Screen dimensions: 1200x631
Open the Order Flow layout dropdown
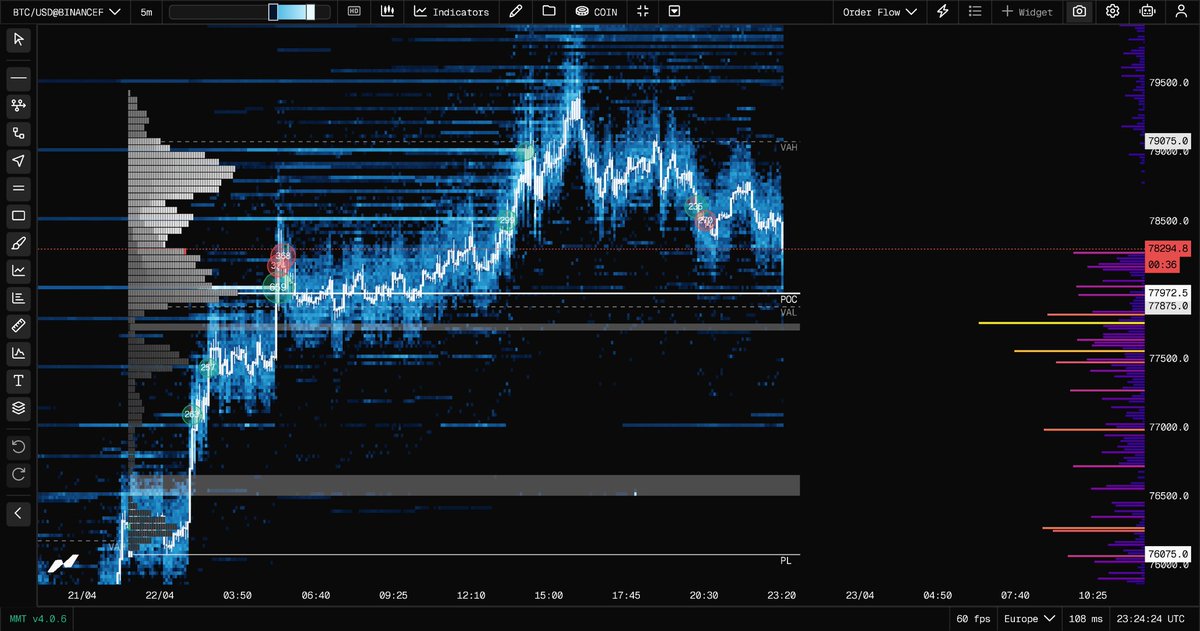click(x=880, y=12)
